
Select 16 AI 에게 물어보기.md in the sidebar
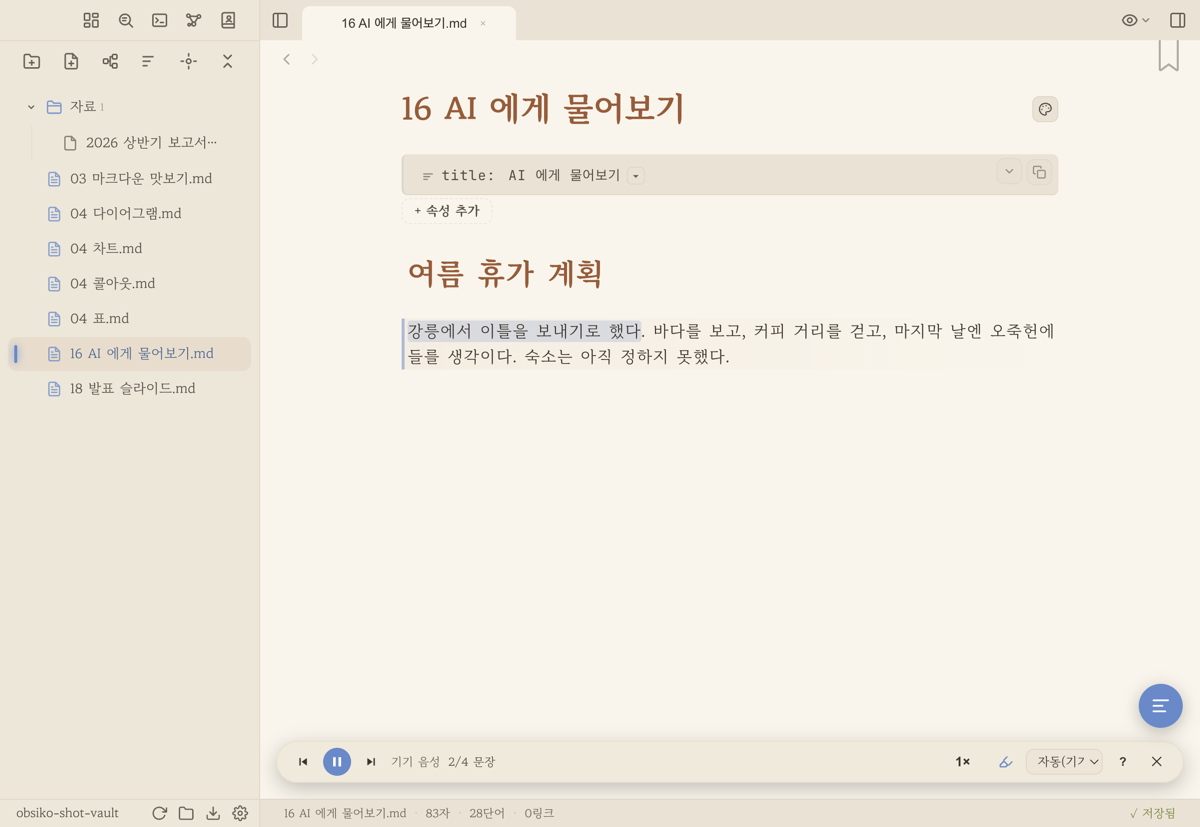click(130, 353)
